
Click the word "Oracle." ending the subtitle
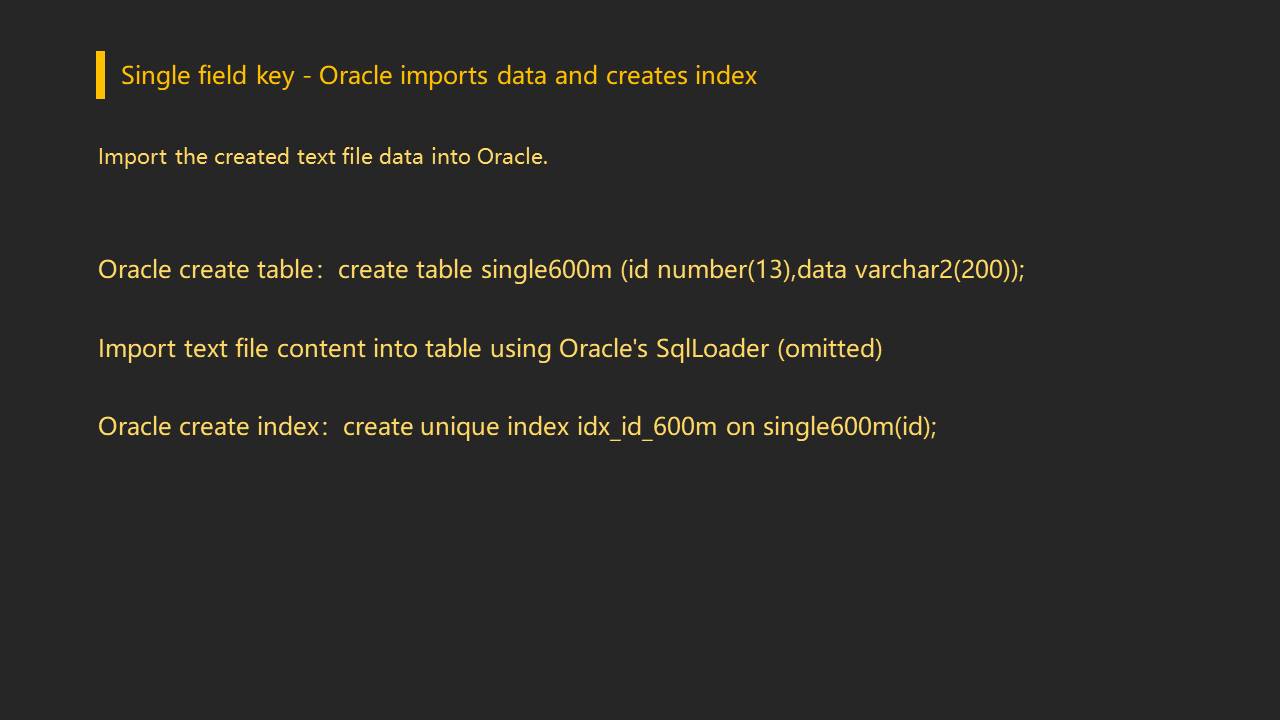[x=512, y=157]
